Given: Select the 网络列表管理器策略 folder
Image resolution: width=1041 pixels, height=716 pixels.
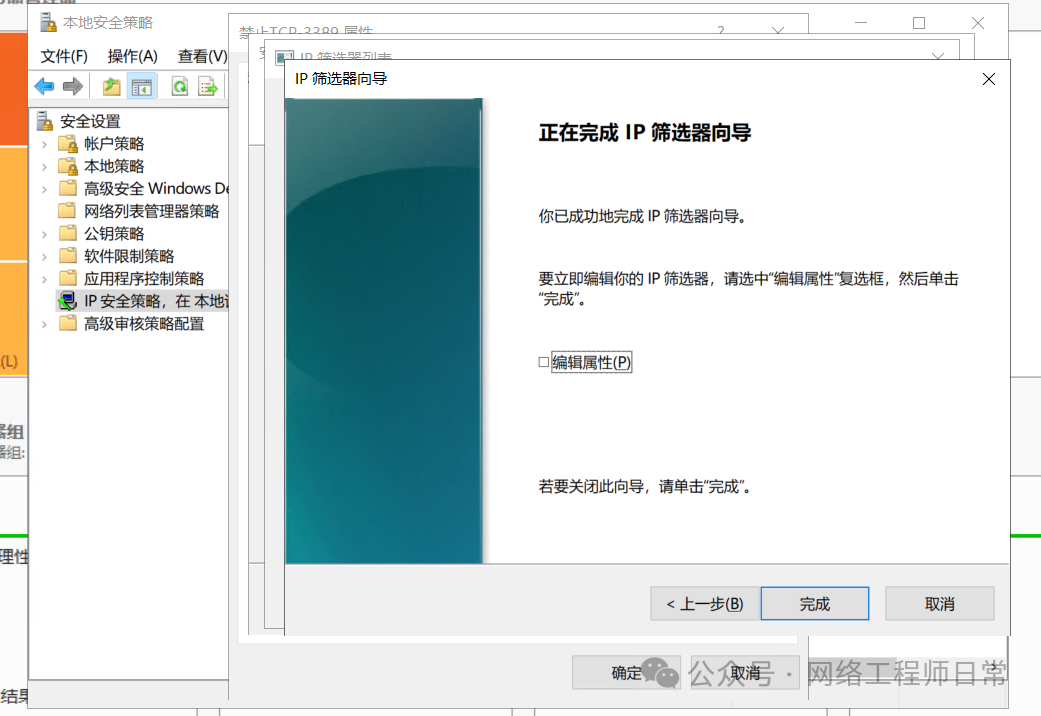Looking at the screenshot, I should point(150,211).
